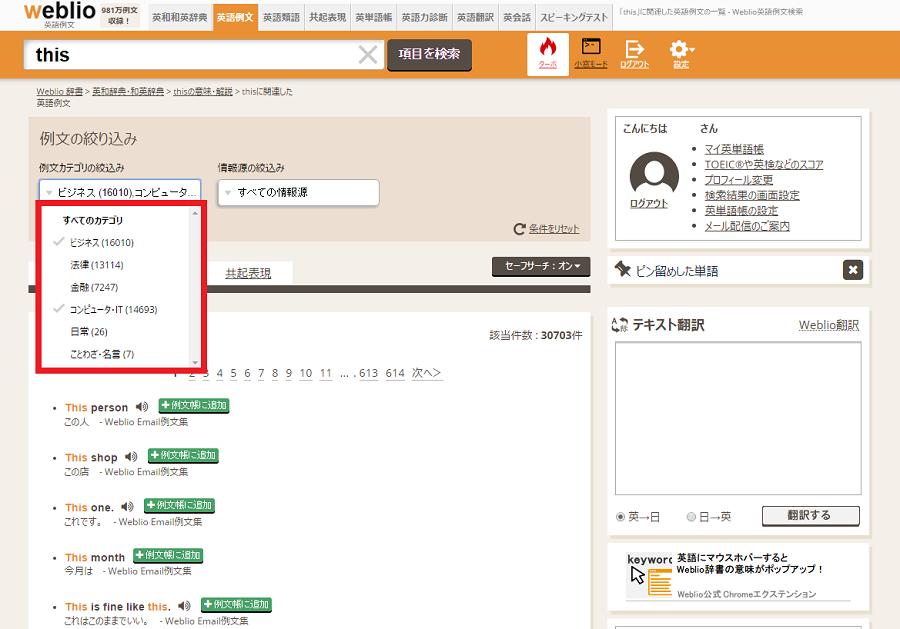Go to next page 次へ＞
This screenshot has width=900, height=629.
click(x=426, y=373)
